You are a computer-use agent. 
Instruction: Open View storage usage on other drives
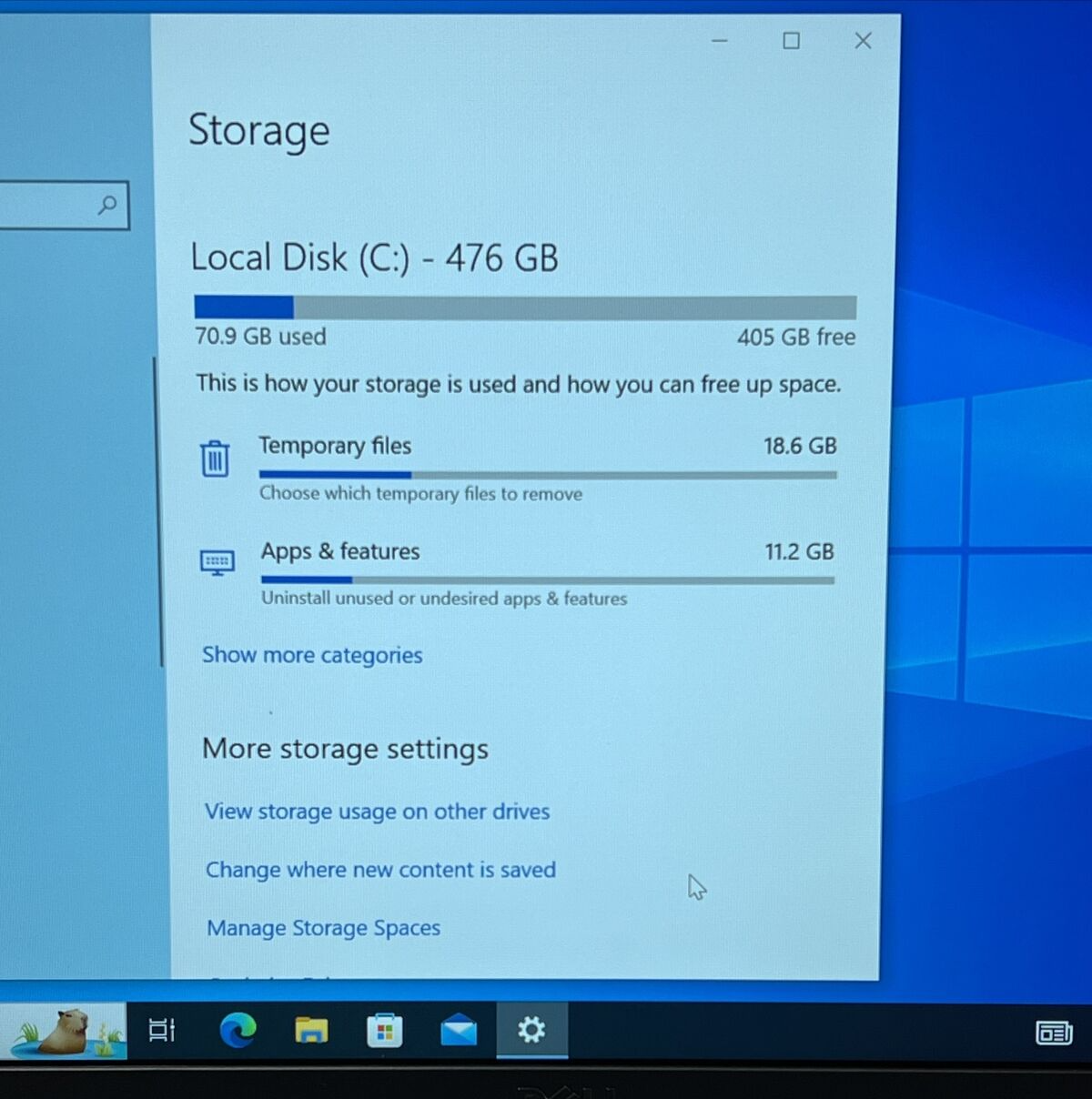378,812
